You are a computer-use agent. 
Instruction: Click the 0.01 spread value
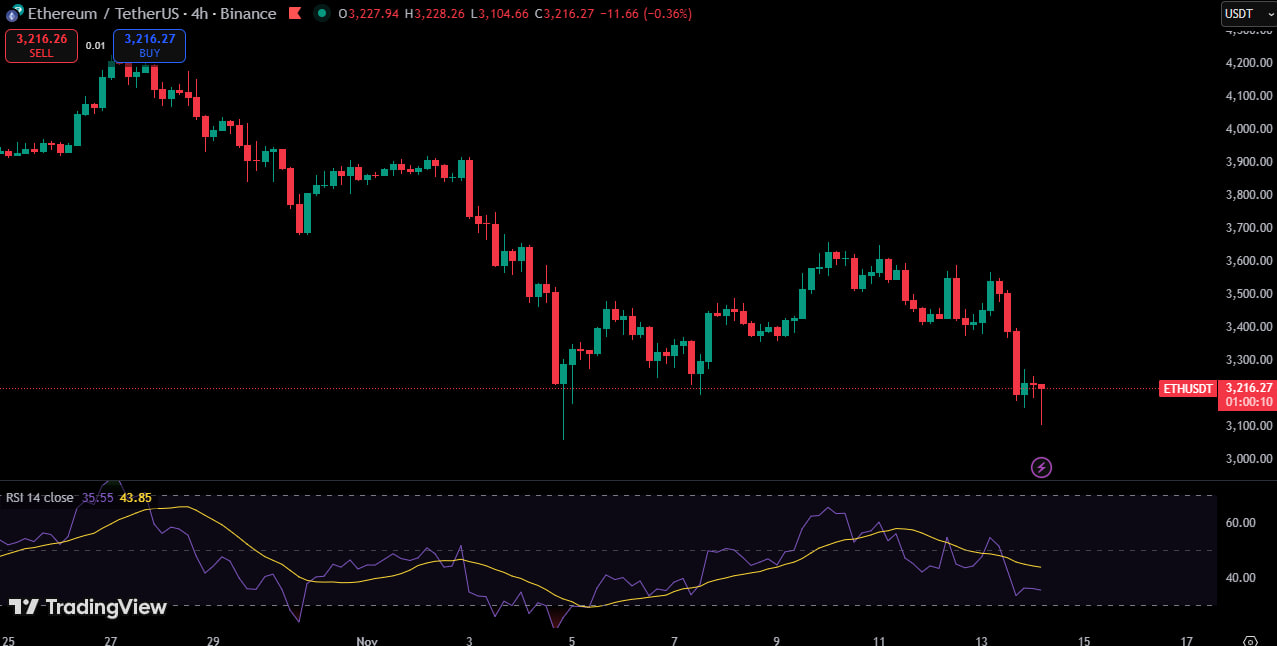(95, 46)
